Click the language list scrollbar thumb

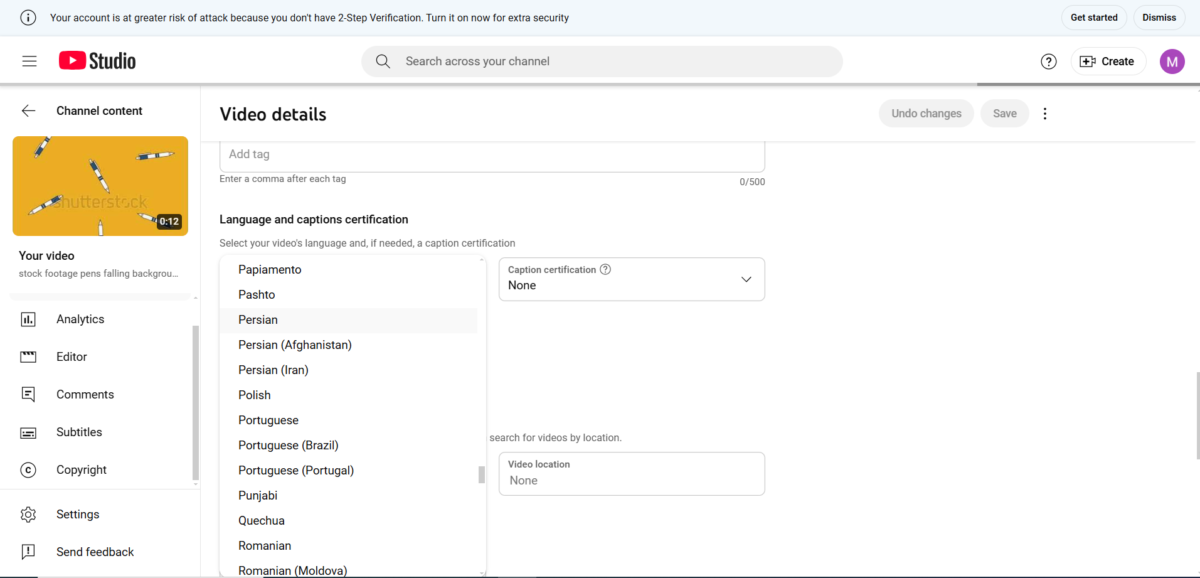[x=481, y=475]
